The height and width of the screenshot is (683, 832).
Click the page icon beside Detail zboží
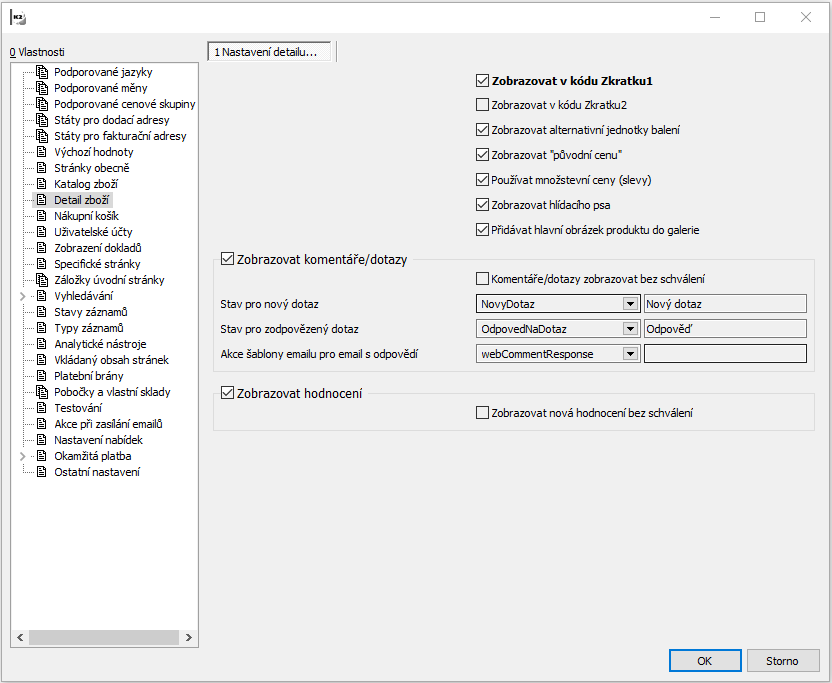coord(41,200)
